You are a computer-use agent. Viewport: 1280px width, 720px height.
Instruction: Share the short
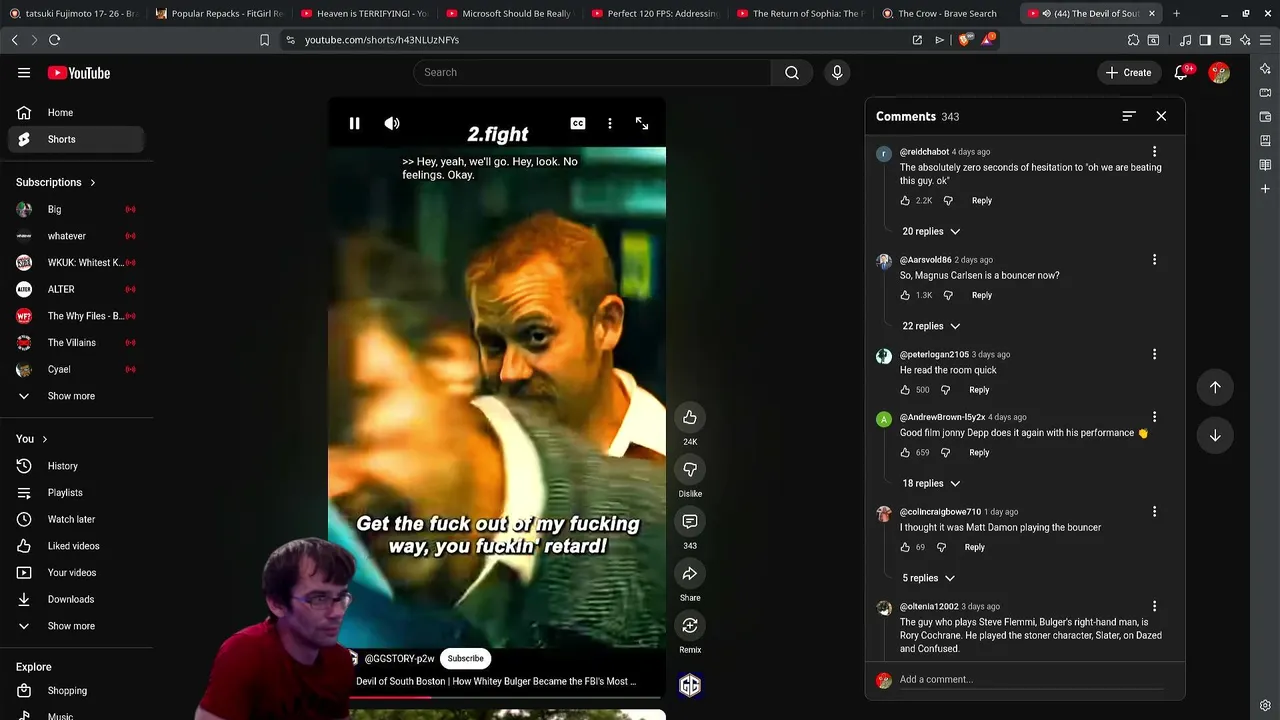[690, 573]
